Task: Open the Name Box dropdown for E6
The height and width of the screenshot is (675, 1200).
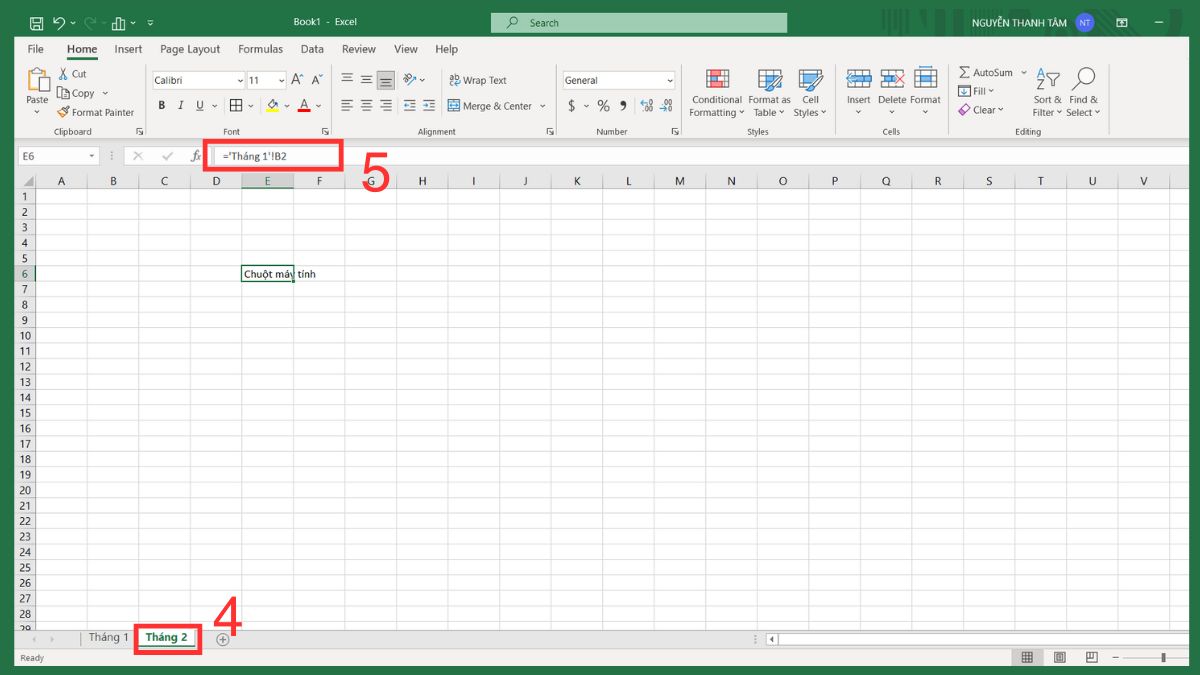Action: tap(92, 156)
